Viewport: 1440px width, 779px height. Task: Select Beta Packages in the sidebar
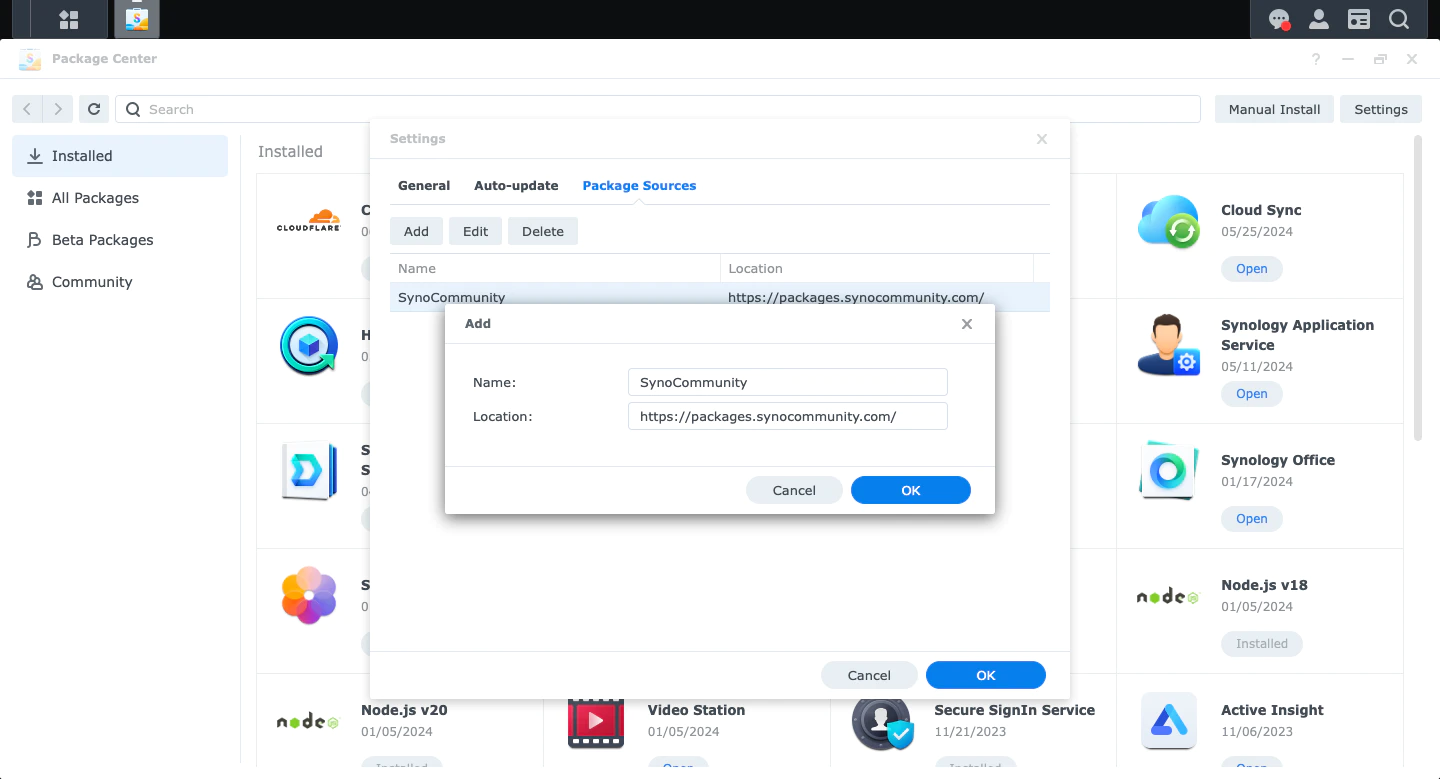[x=120, y=240]
